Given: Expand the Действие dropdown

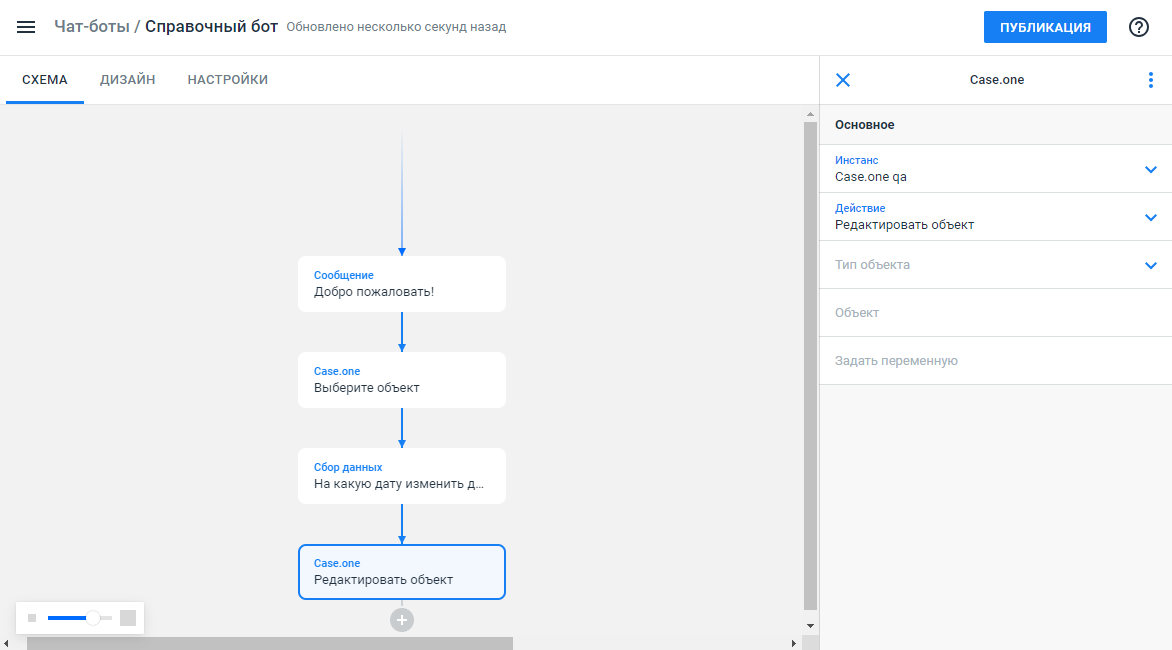Looking at the screenshot, I should (996, 217).
